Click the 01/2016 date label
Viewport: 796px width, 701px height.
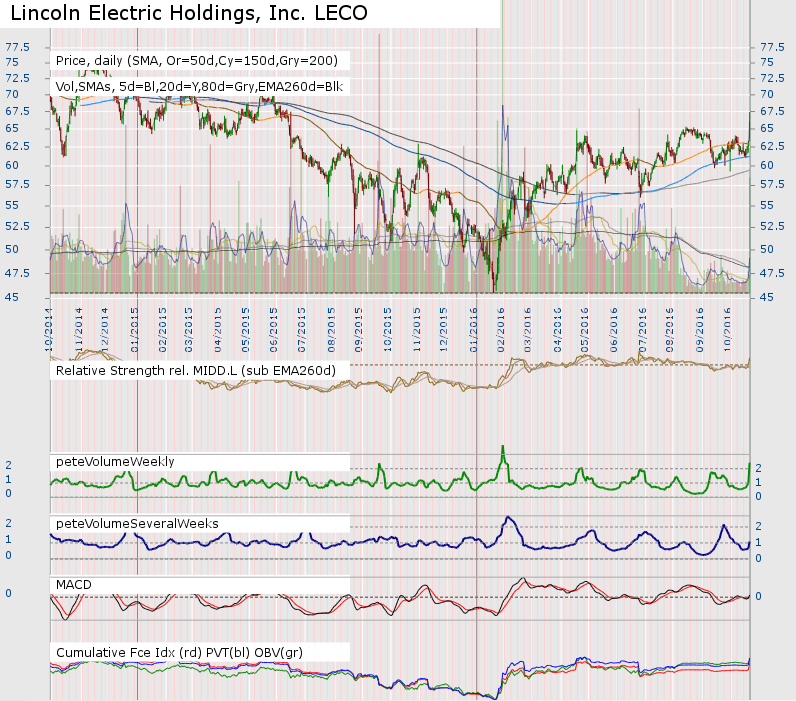point(474,329)
